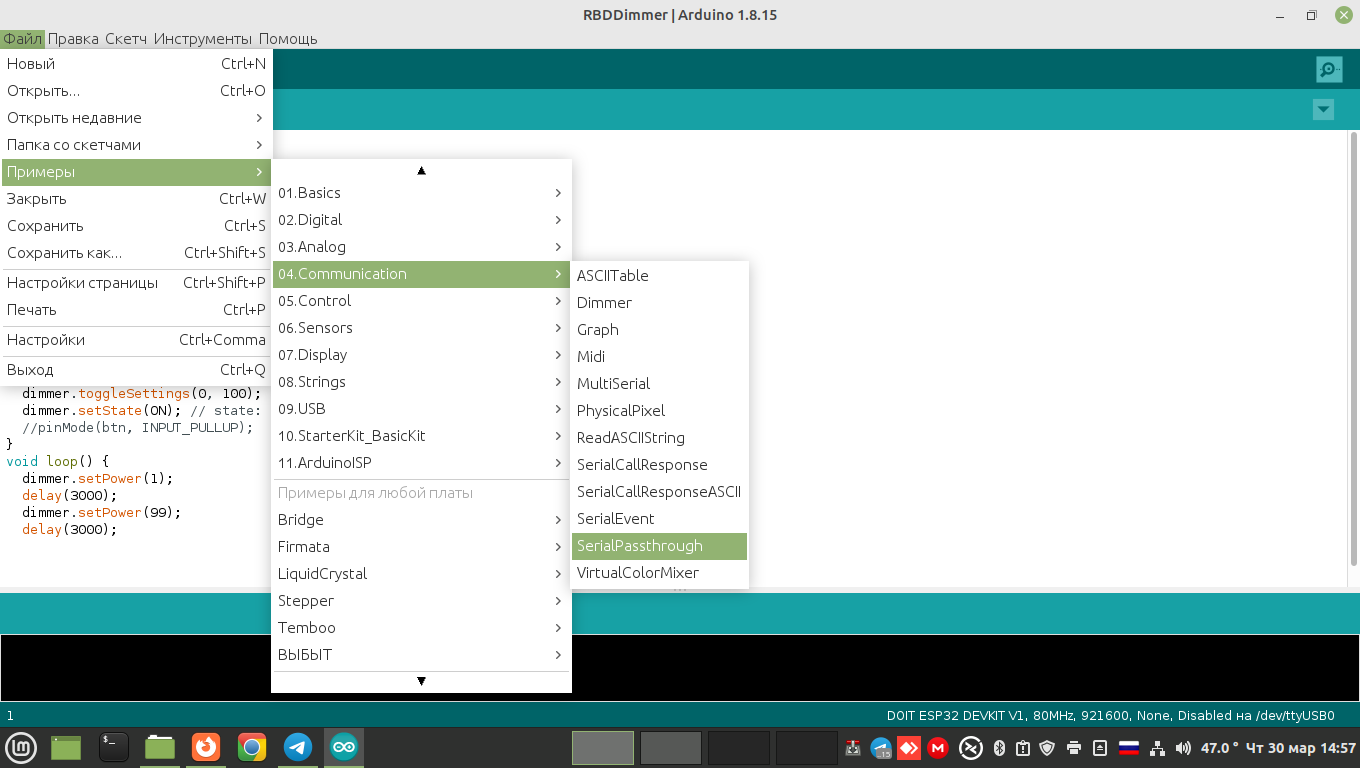Expand the 07.Display examples submenu

pyautogui.click(x=421, y=355)
